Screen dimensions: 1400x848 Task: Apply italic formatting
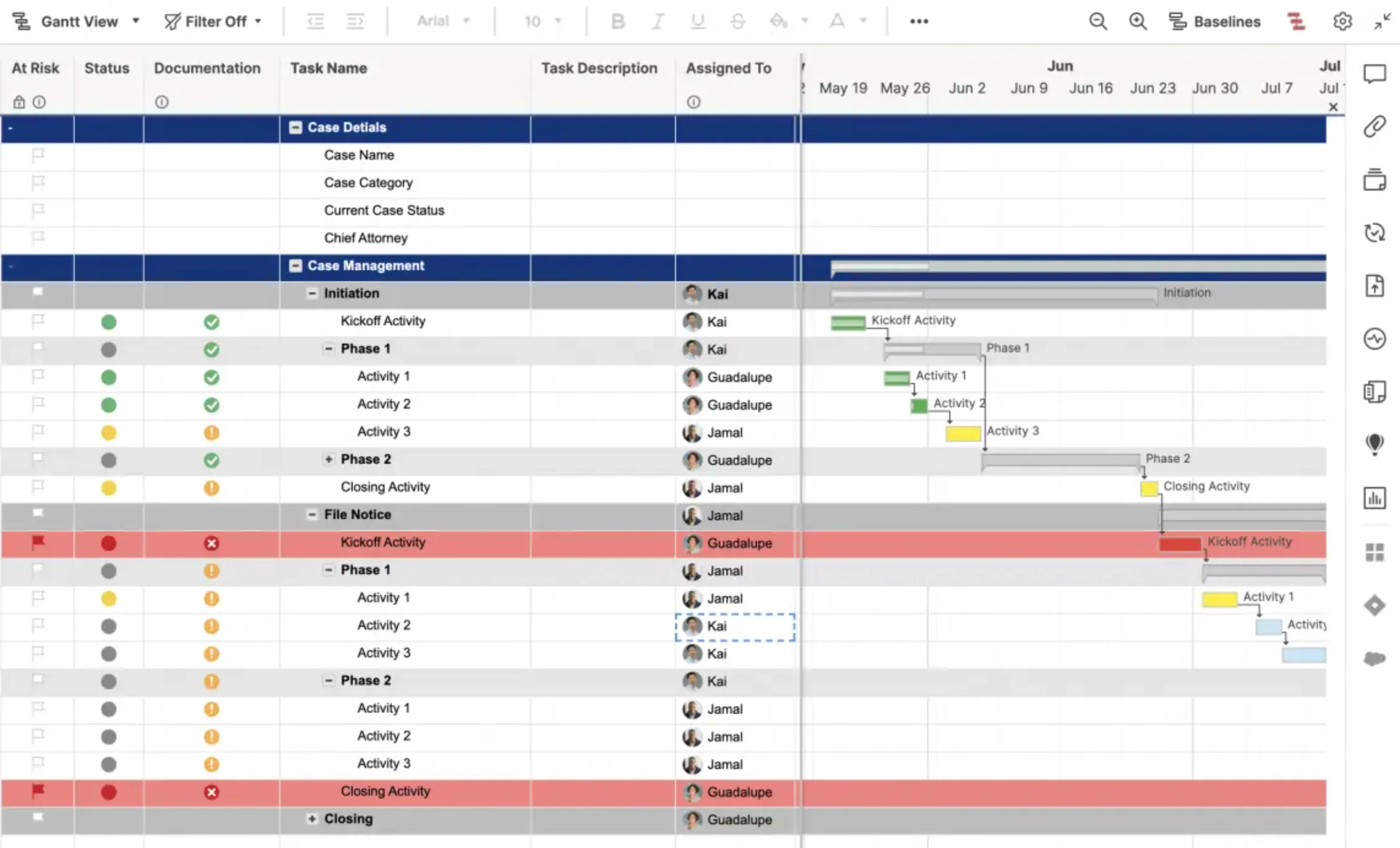click(x=657, y=21)
